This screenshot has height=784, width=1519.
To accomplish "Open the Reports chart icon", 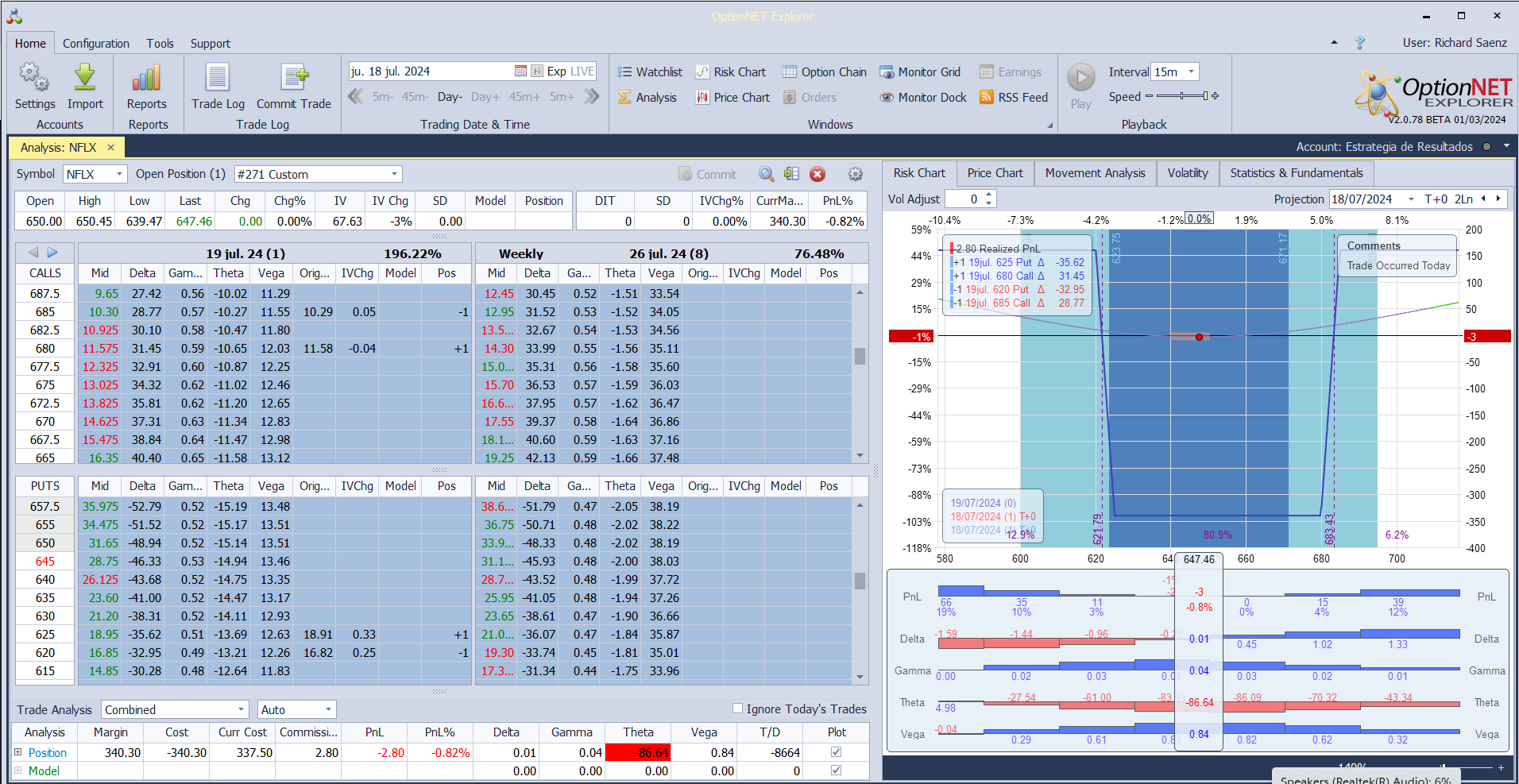I will point(147,87).
